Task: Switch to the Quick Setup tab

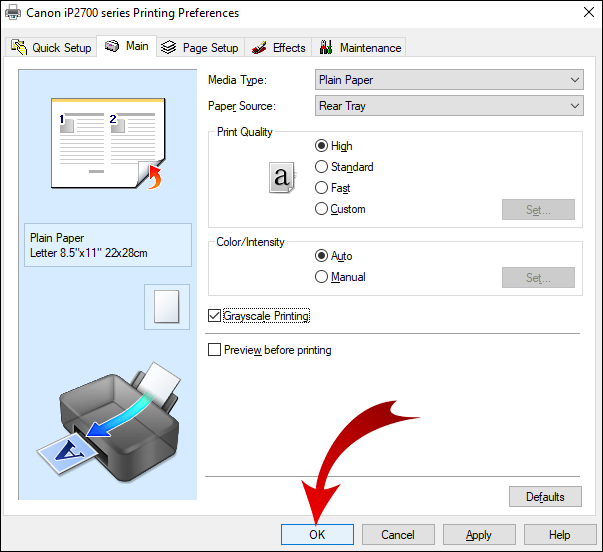Action: [50, 47]
